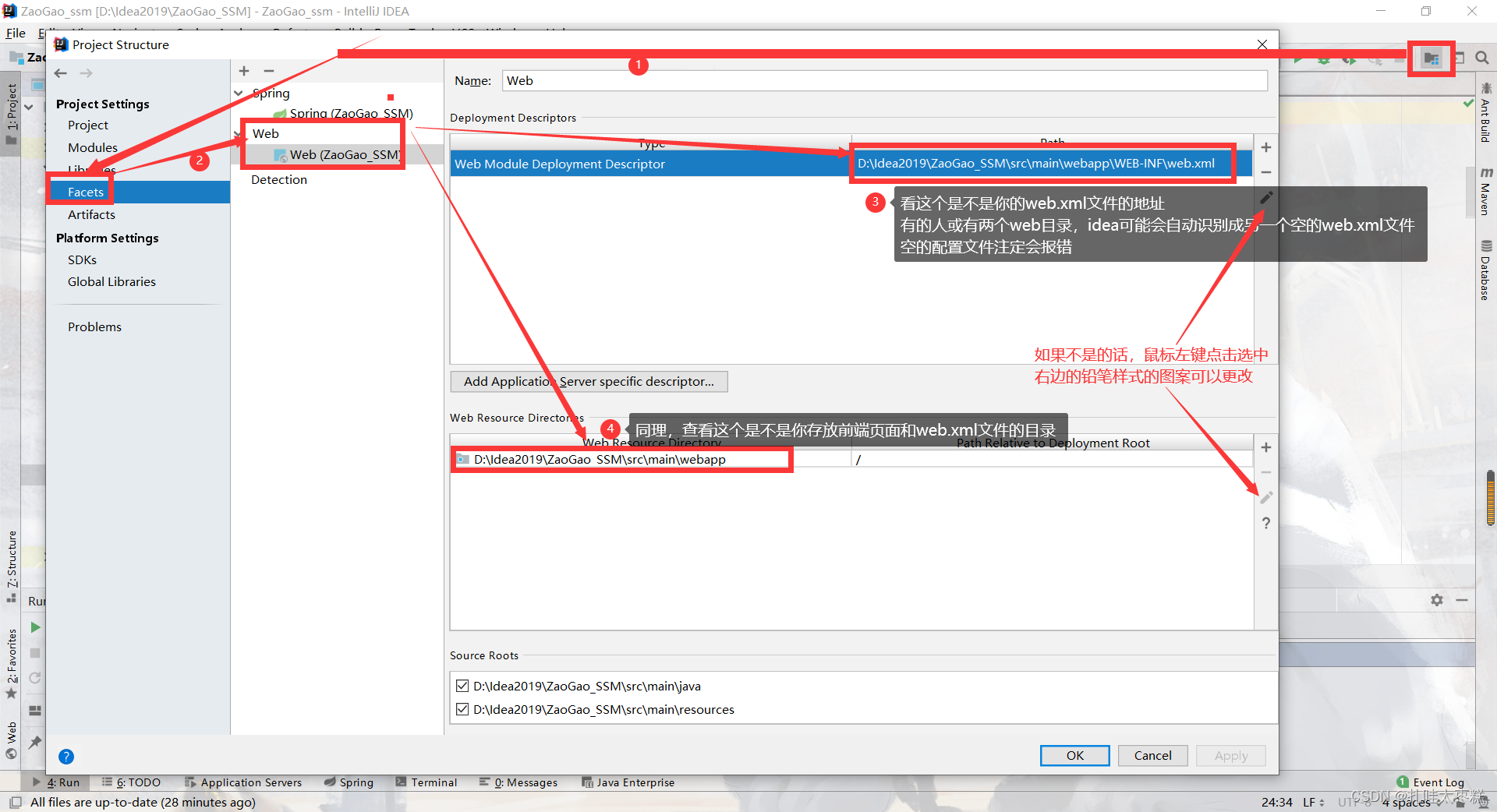The width and height of the screenshot is (1497, 812).
Task: Open the Java Enterprise tool window
Action: tap(628, 782)
